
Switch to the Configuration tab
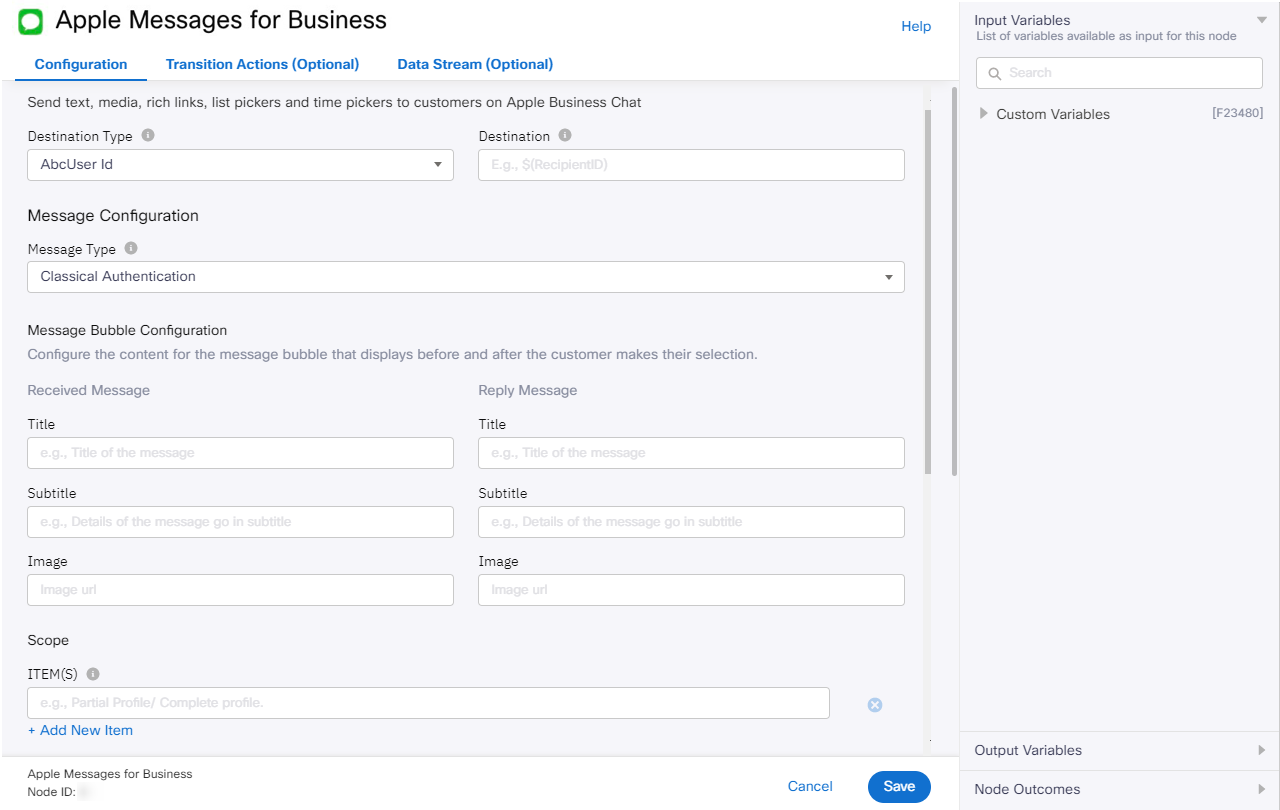pos(81,64)
